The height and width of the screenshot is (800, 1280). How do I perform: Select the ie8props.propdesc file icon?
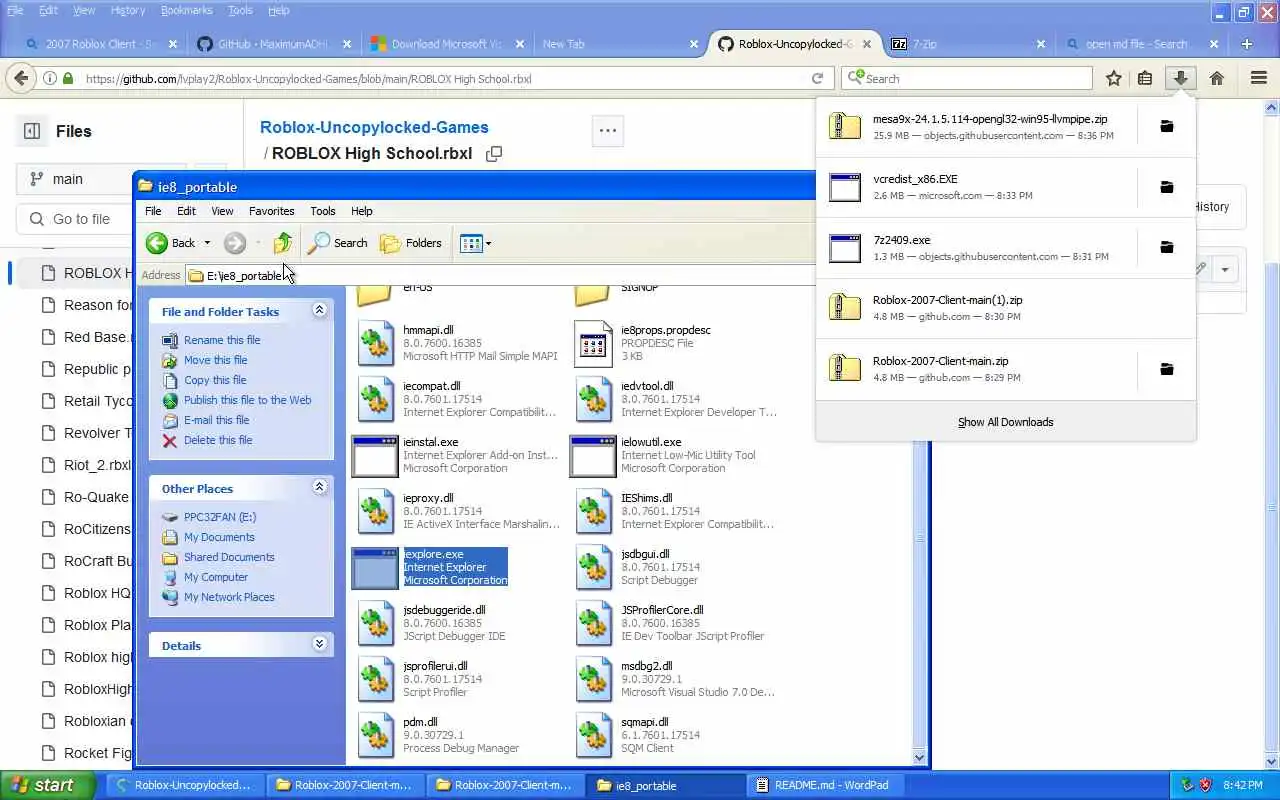click(x=594, y=343)
